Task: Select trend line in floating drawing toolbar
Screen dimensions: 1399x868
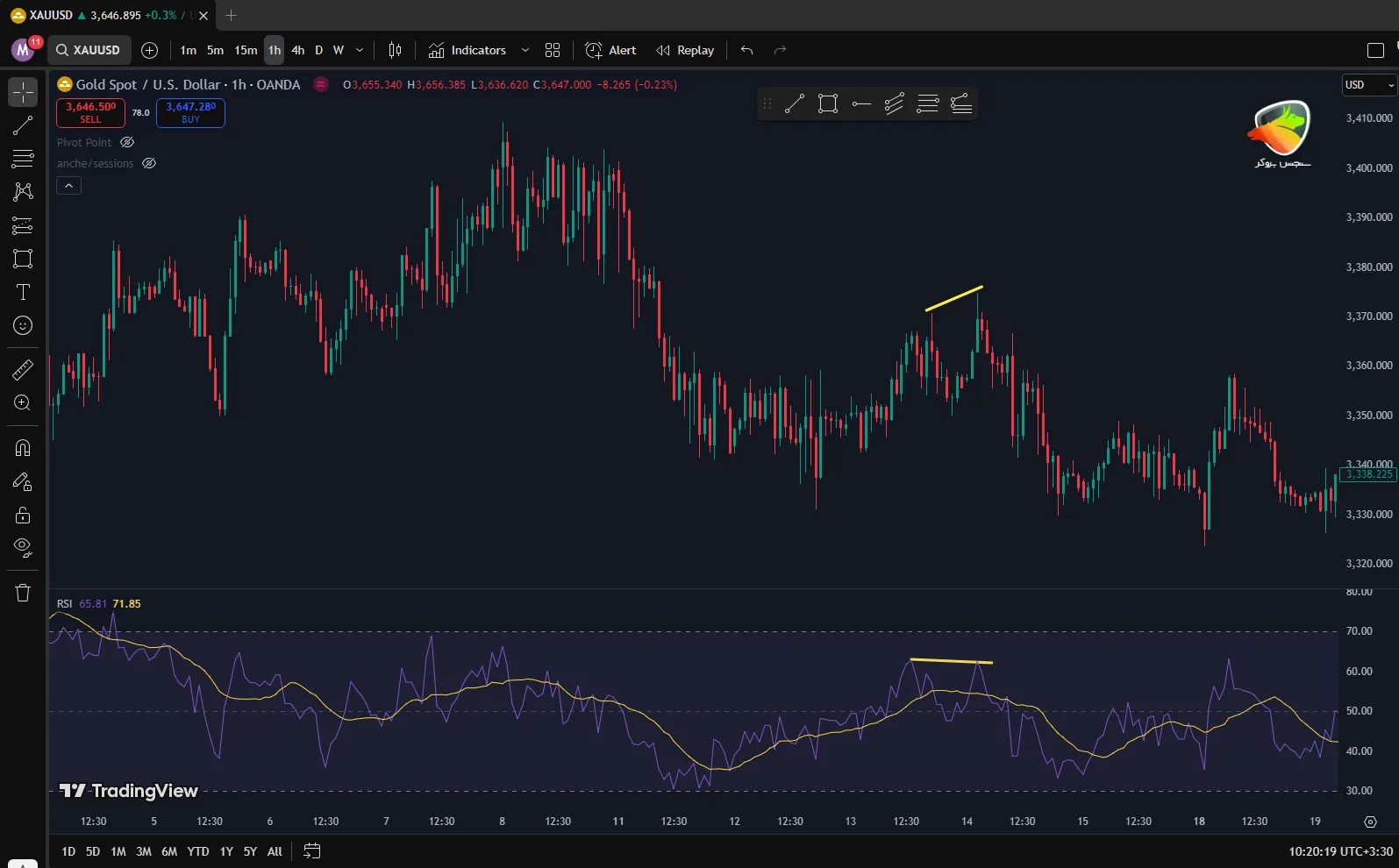Action: coord(795,104)
